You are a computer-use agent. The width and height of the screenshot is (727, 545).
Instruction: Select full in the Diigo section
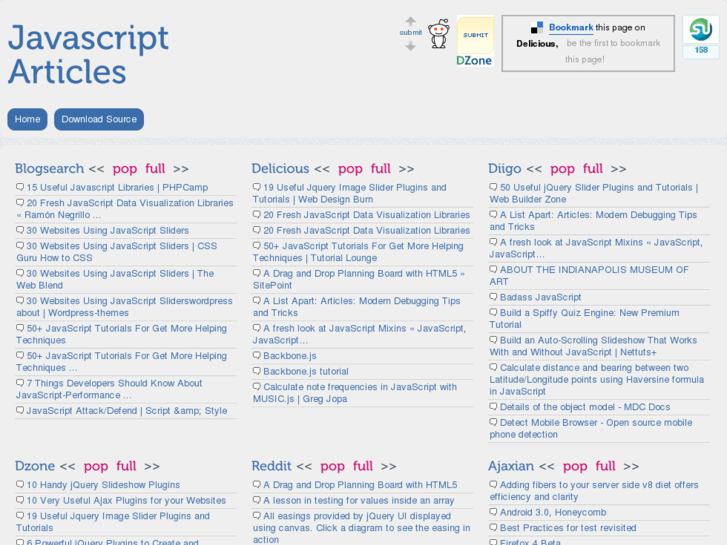pos(593,168)
